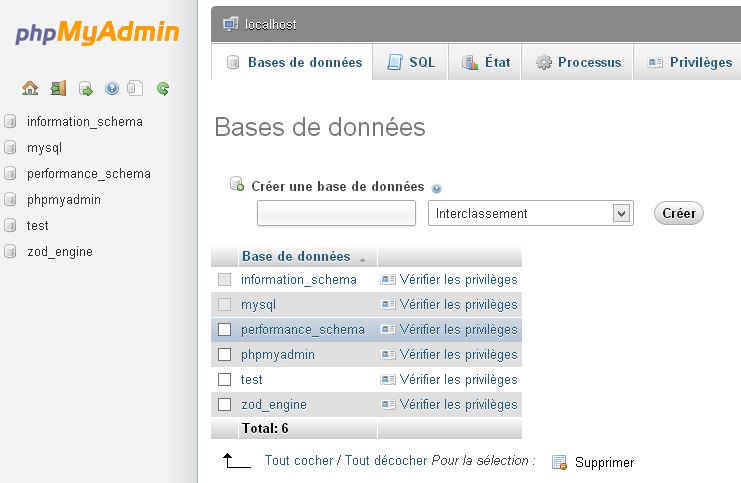Open mysql database from table list
The image size is (741, 483).
click(258, 305)
